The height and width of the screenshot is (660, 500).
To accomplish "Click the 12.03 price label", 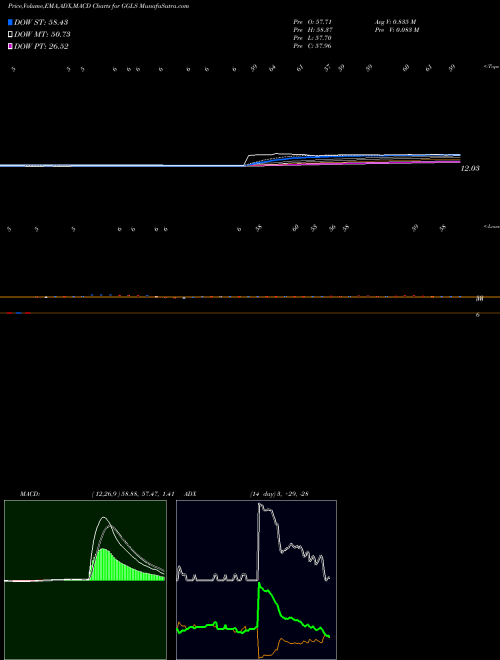I will [471, 168].
